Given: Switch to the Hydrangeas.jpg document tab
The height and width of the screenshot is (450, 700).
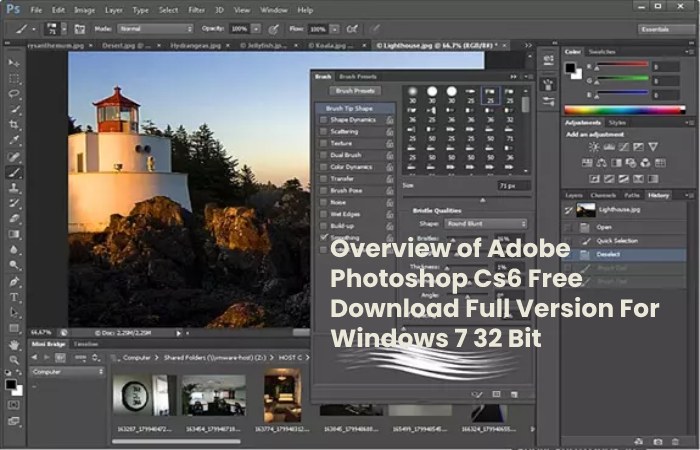Looking at the screenshot, I should click(196, 46).
